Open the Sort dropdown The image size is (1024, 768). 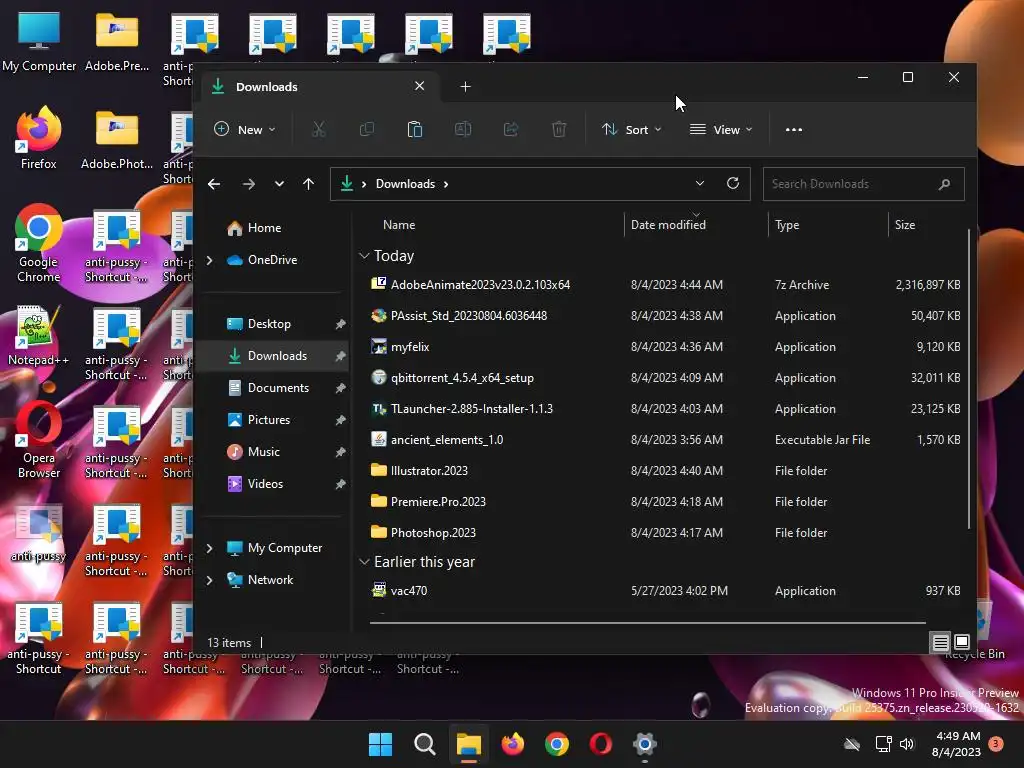coord(632,129)
